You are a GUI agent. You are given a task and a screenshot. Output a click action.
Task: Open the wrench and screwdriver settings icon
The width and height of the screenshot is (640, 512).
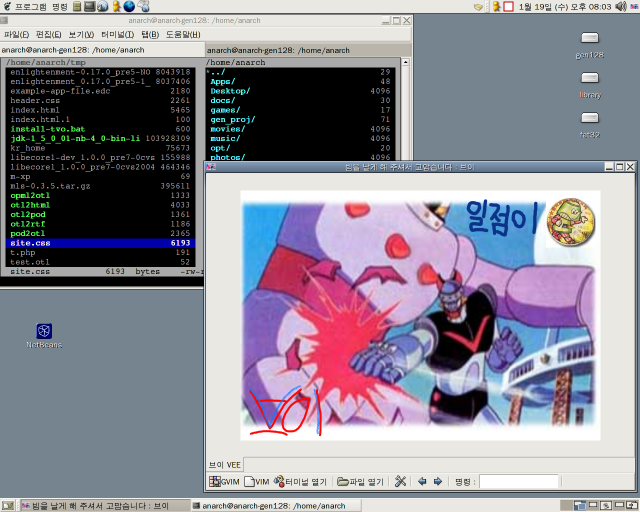[400, 481]
